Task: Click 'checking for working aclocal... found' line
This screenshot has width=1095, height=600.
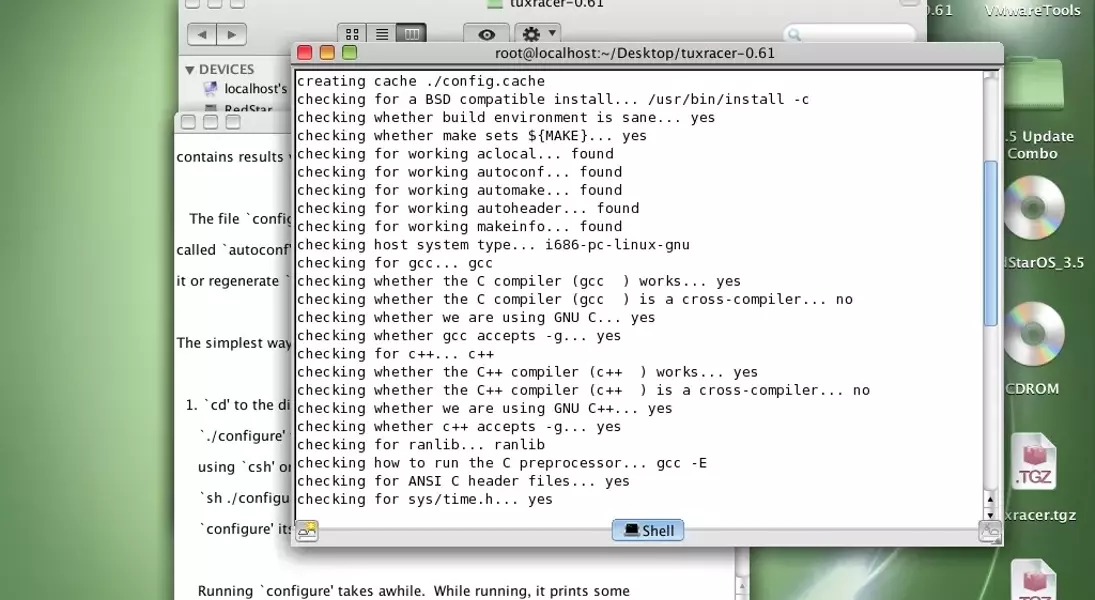Action: (455, 154)
